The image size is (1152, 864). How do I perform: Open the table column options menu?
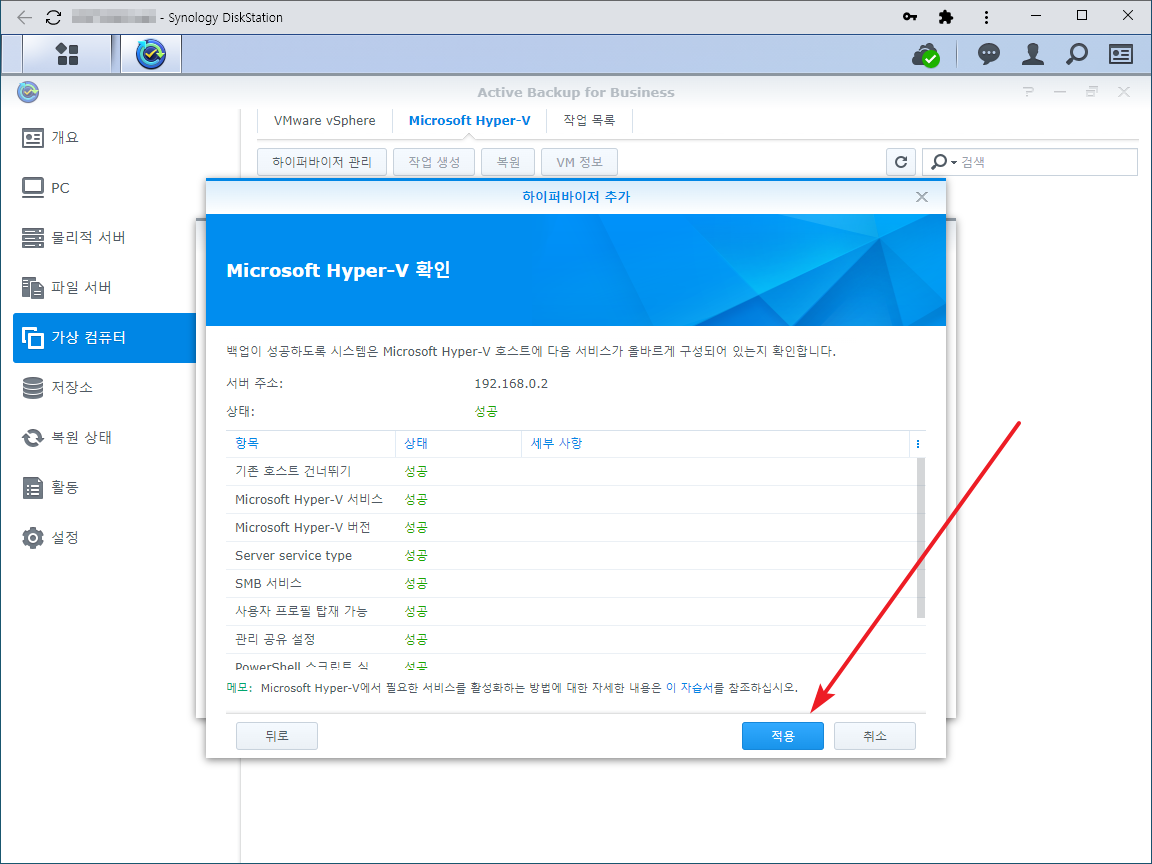(918, 444)
